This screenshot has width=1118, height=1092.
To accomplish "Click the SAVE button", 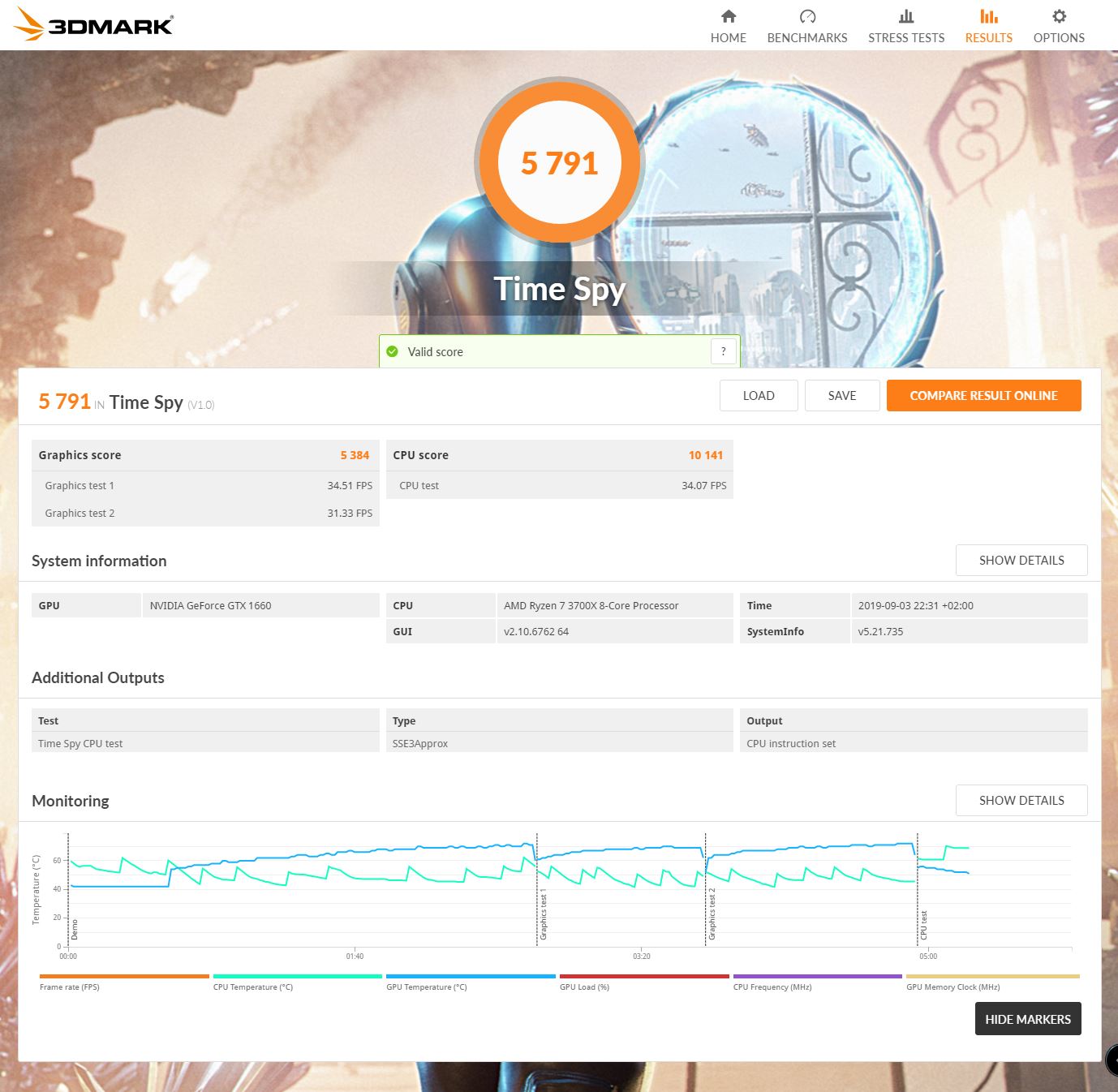I will coord(842,395).
